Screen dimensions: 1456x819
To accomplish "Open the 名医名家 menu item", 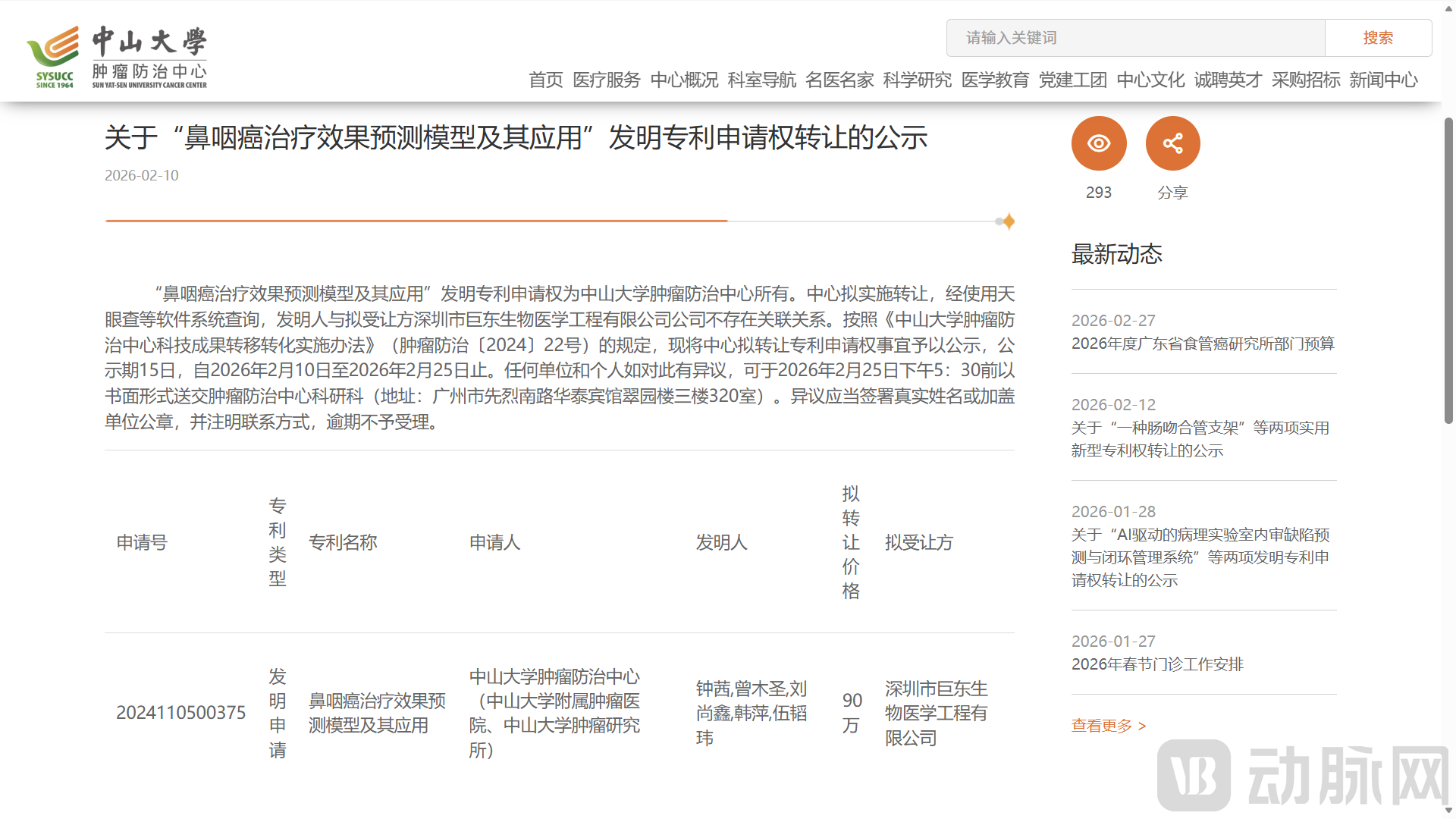I will [839, 80].
